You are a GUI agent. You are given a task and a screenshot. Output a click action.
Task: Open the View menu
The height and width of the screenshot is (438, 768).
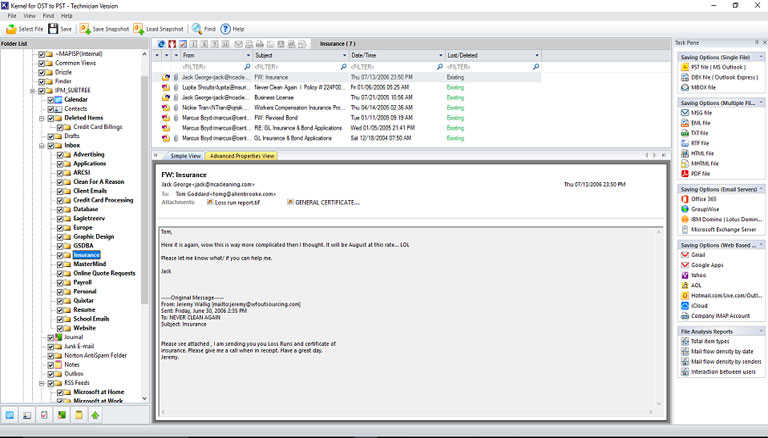tap(29, 16)
